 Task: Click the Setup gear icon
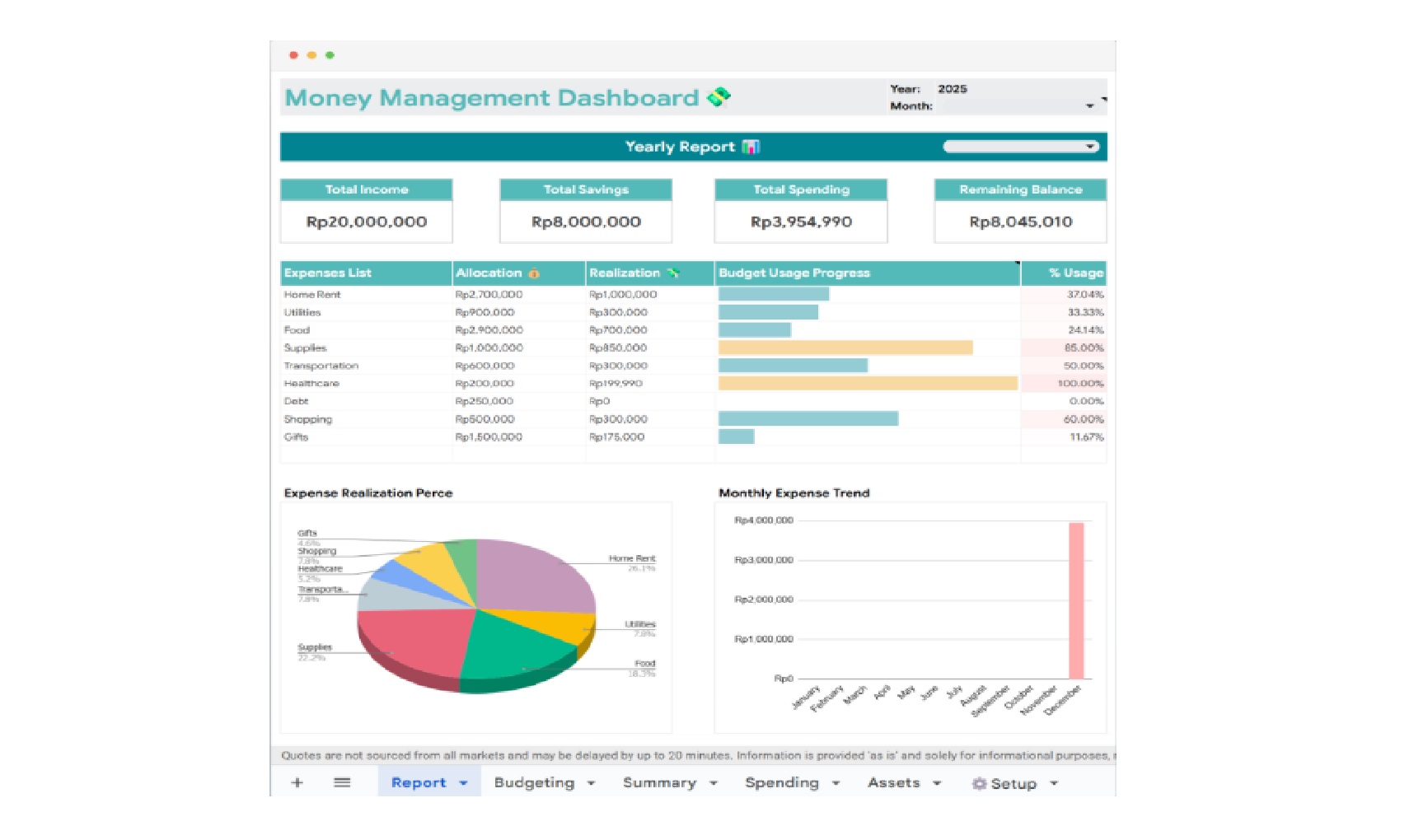point(980,783)
